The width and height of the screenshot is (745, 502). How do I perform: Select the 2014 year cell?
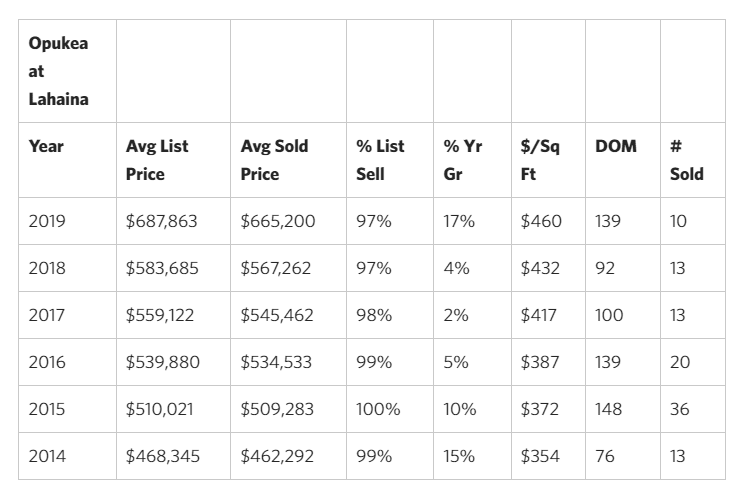(47, 456)
